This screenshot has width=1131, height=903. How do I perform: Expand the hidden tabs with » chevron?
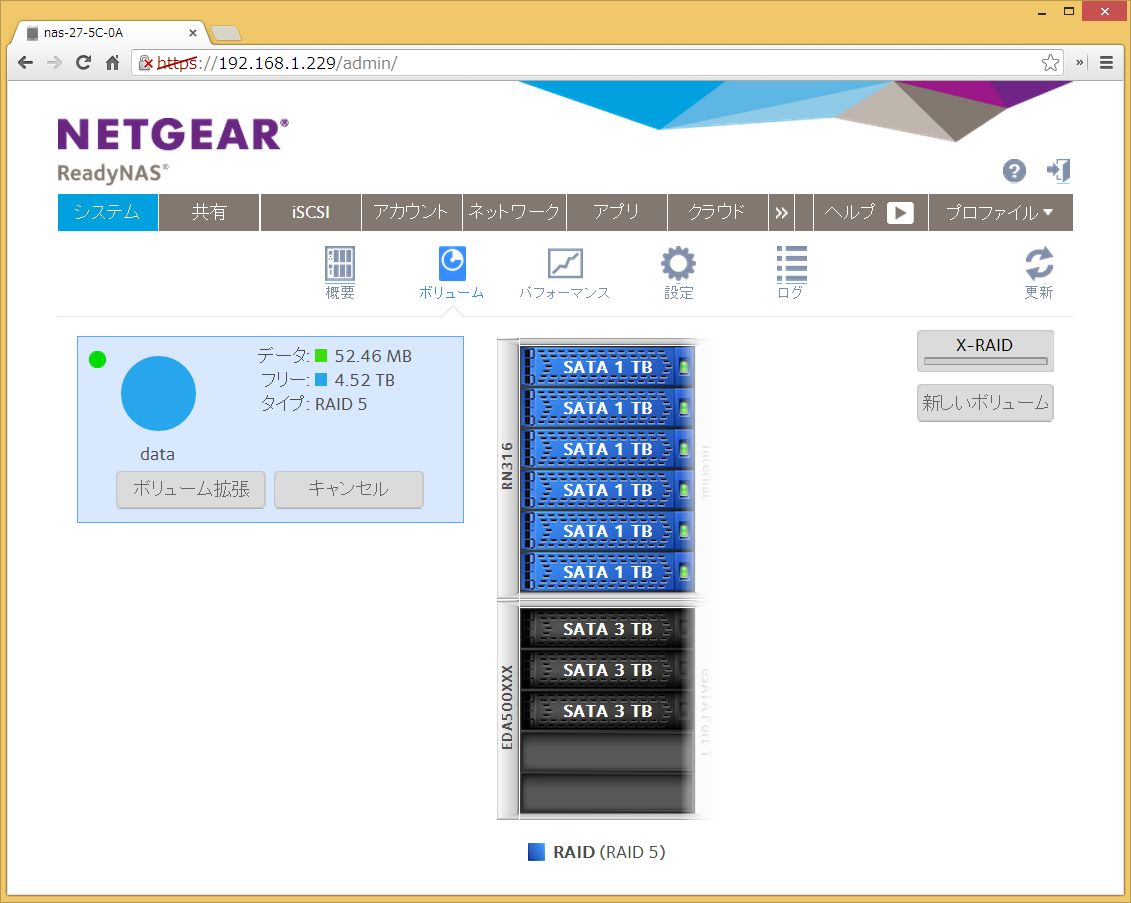tap(781, 212)
